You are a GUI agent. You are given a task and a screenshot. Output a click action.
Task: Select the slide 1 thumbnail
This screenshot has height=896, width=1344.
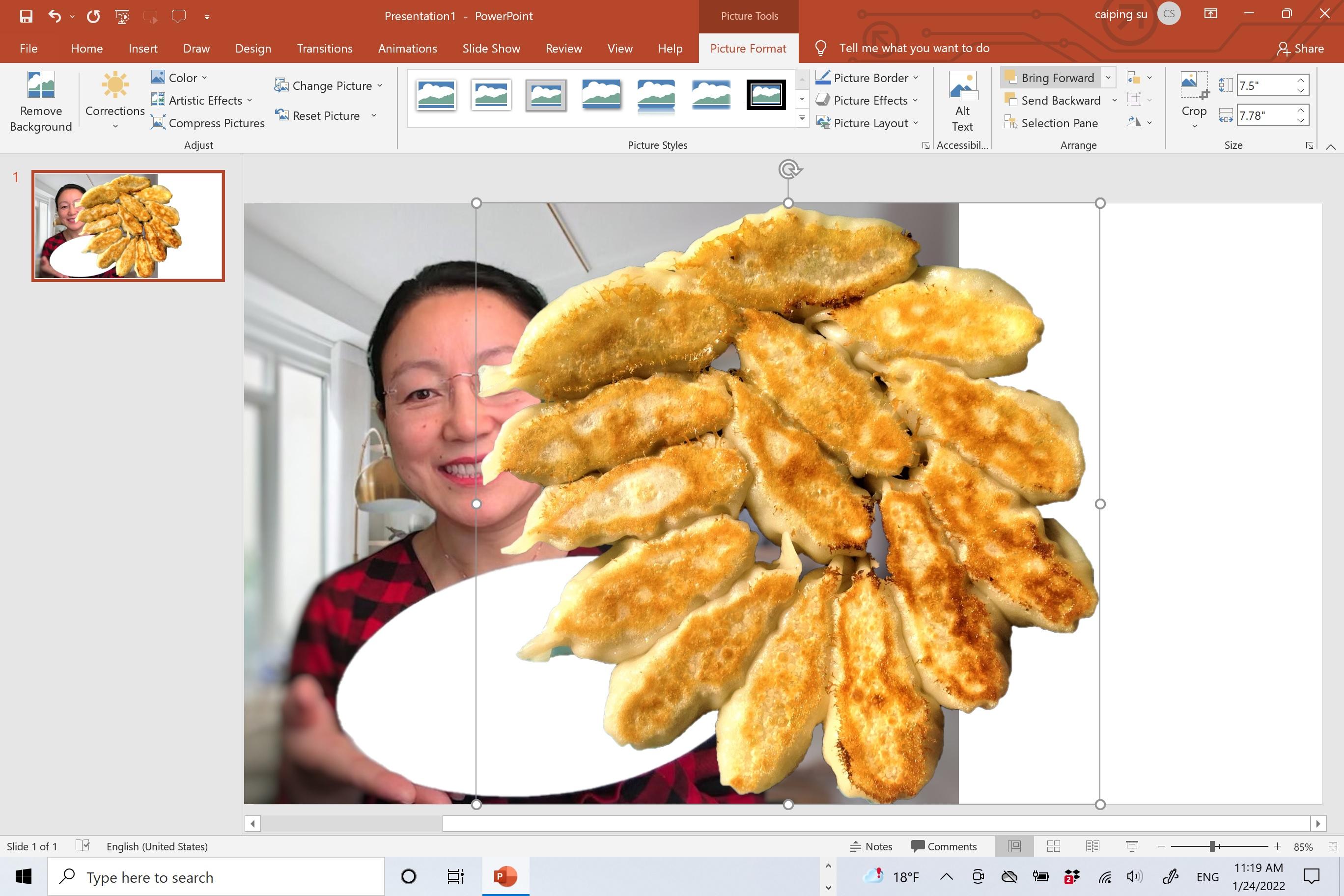(x=128, y=225)
